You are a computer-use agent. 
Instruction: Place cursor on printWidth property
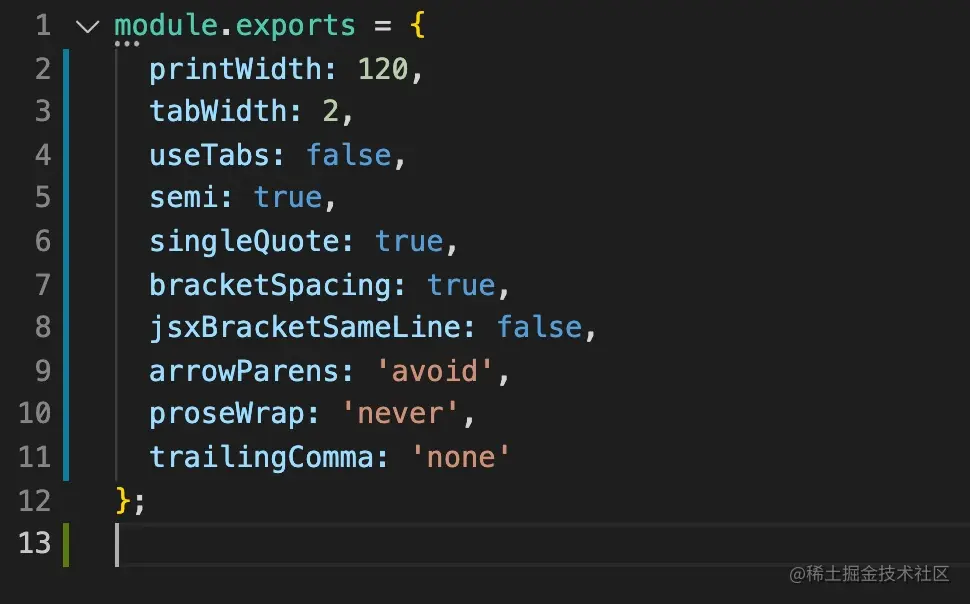[235, 69]
